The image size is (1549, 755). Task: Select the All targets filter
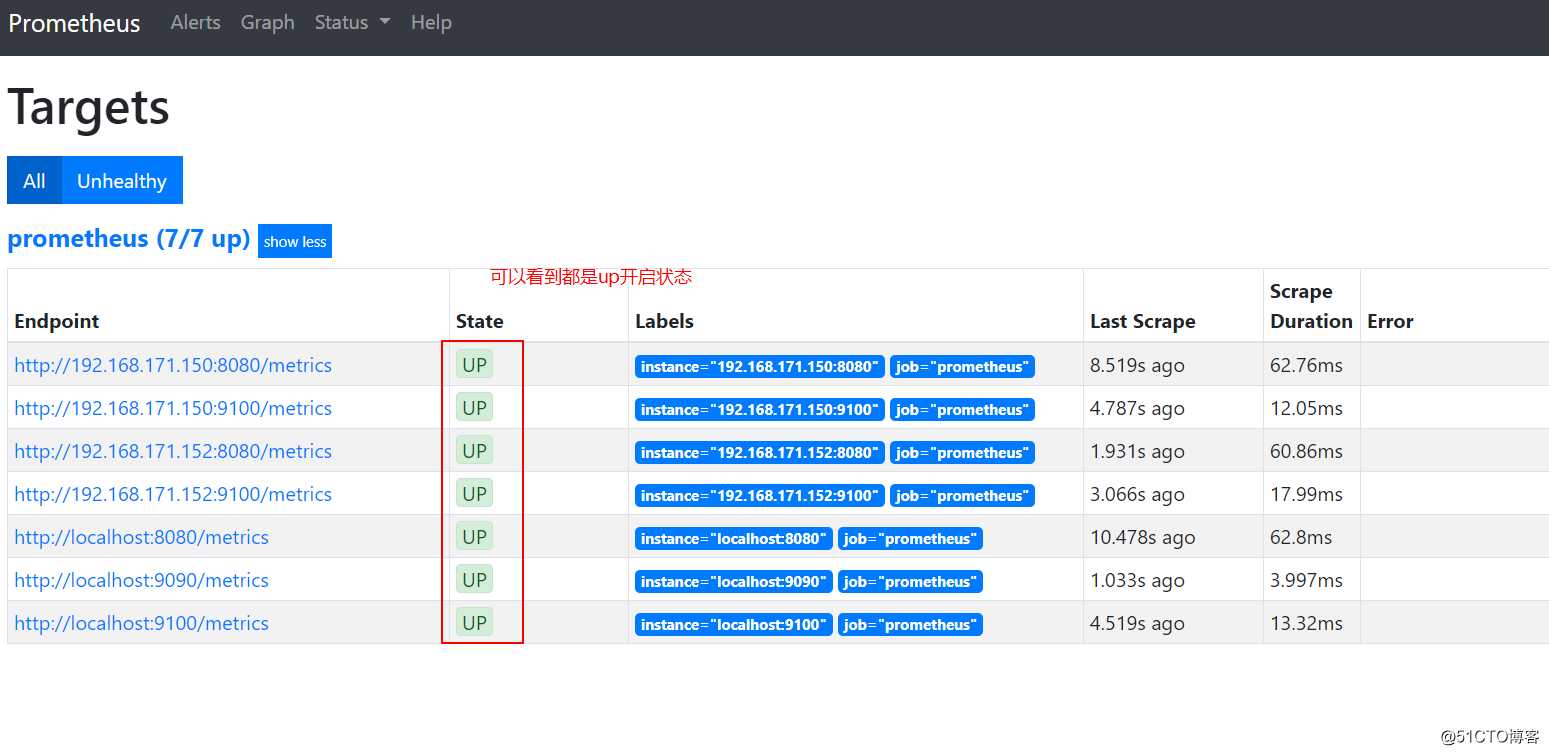pos(34,180)
